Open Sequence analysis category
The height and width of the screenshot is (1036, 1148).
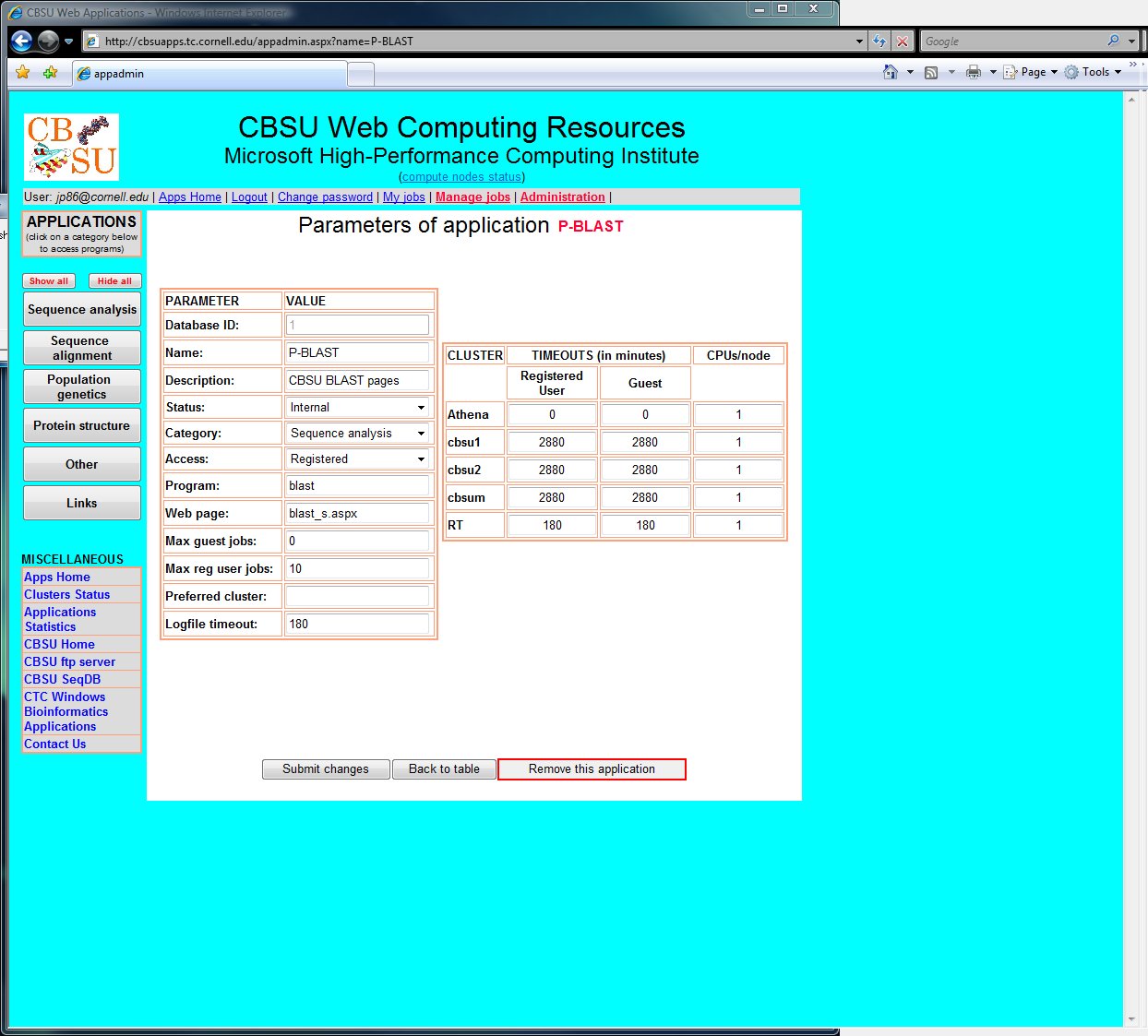[x=82, y=310]
